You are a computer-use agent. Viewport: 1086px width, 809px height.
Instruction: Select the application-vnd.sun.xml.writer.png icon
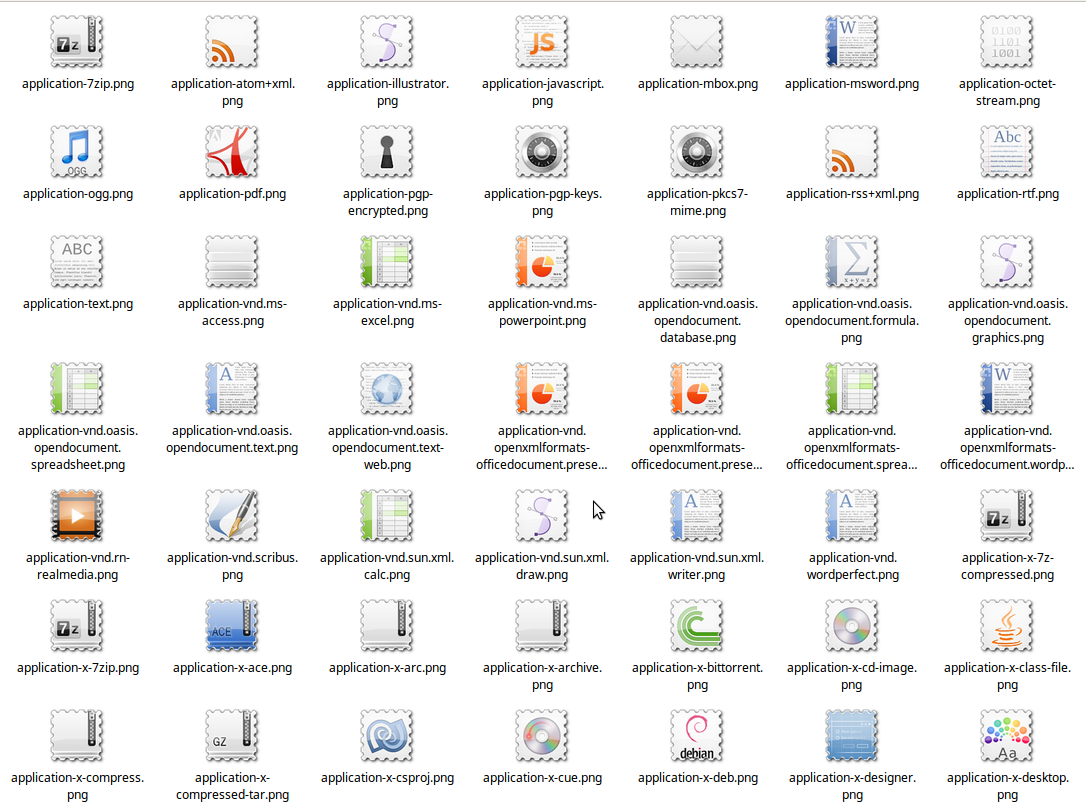click(697, 515)
